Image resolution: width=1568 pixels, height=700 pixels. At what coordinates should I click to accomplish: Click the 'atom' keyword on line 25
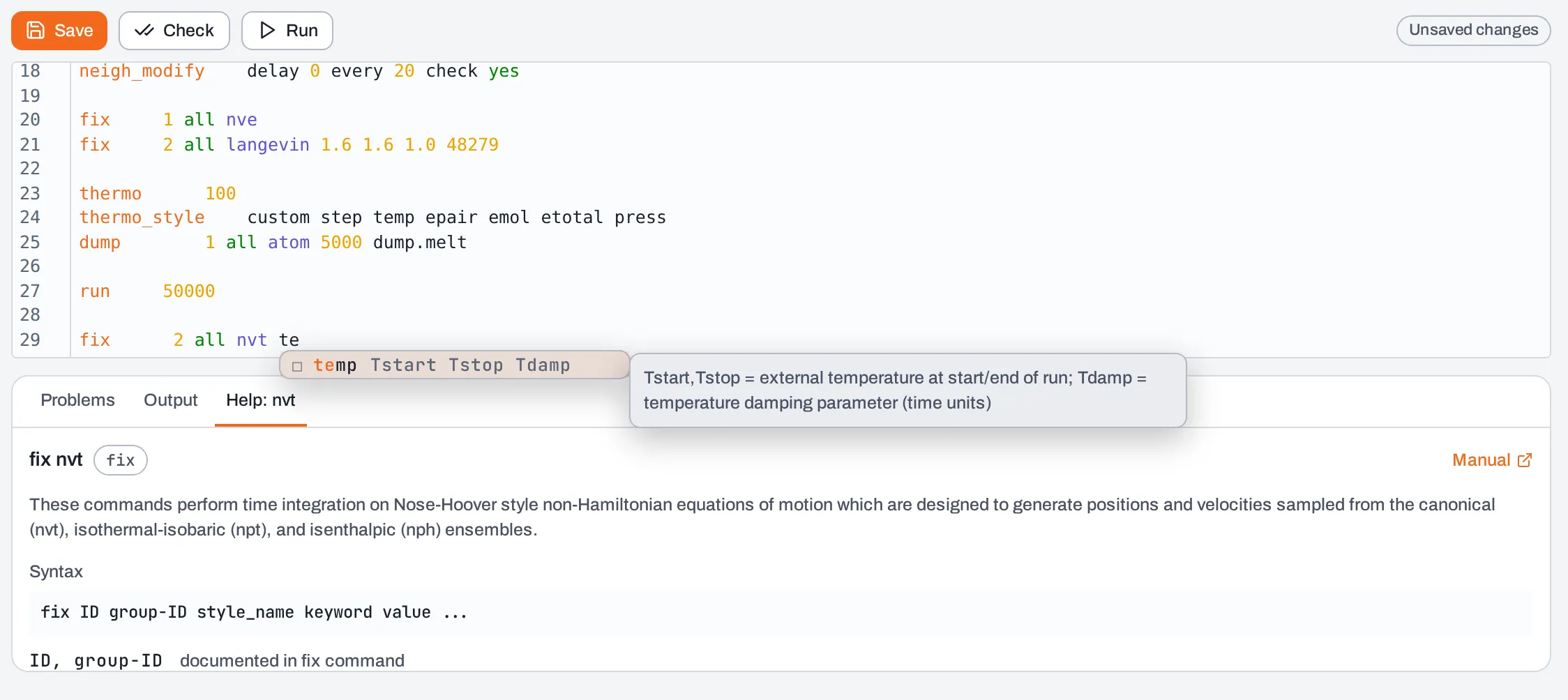[289, 243]
